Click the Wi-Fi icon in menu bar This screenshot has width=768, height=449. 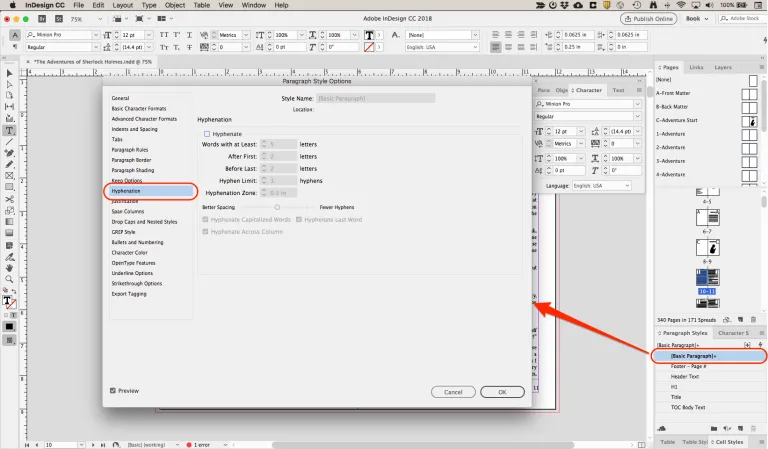coord(681,5)
